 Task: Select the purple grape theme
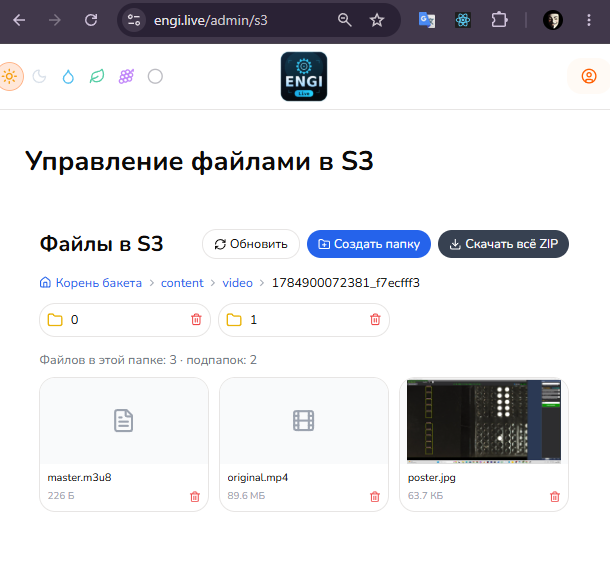(x=126, y=76)
